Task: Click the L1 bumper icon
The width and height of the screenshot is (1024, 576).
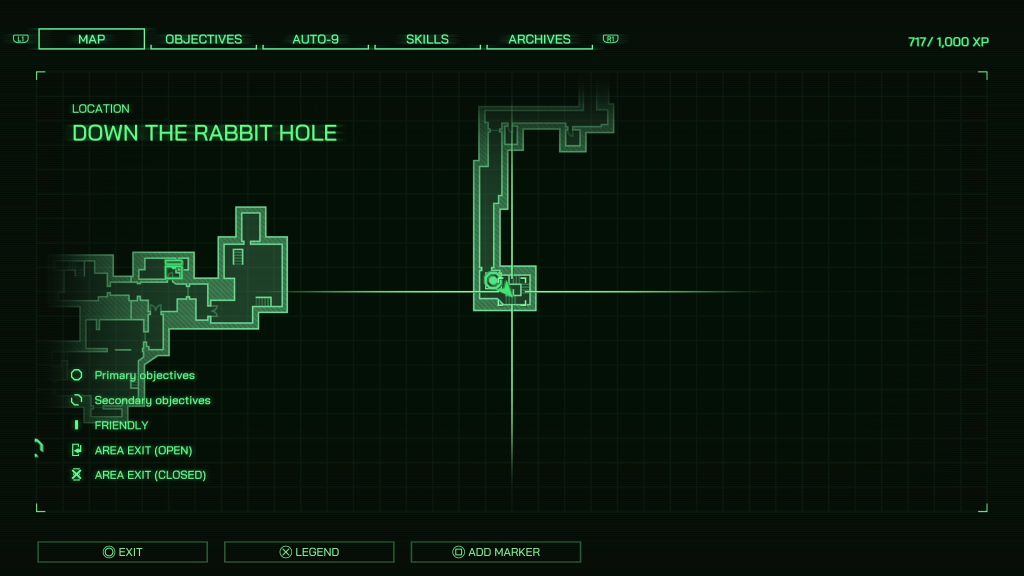Action: (21, 39)
